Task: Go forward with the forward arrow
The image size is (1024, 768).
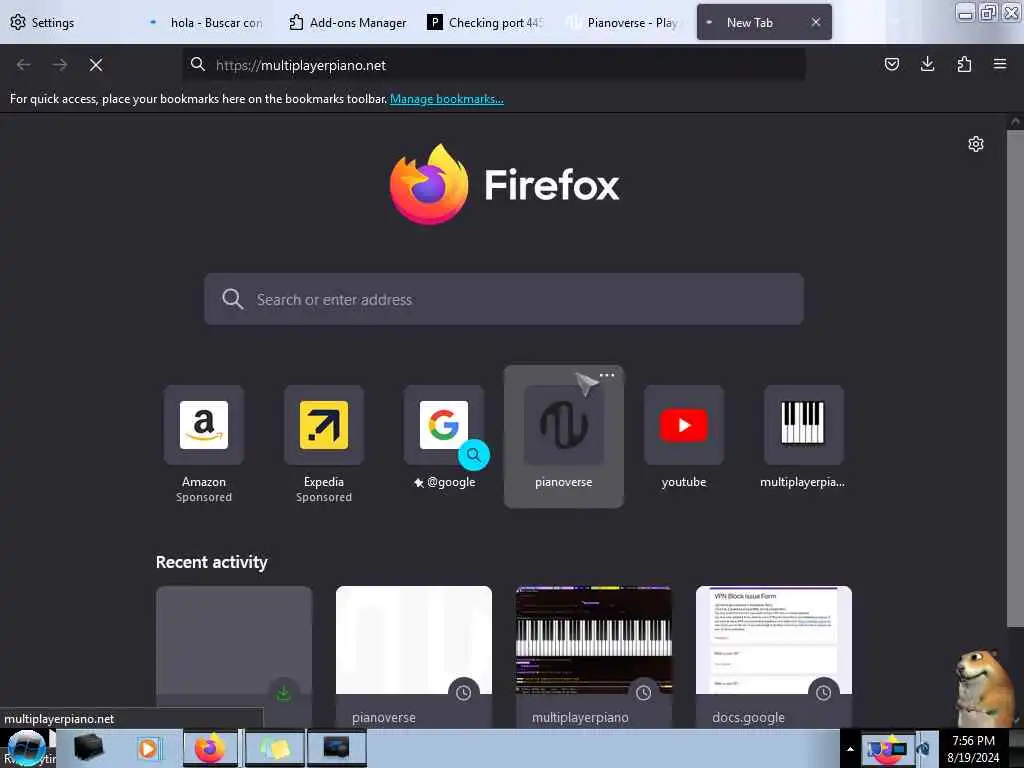Action: tap(60, 65)
